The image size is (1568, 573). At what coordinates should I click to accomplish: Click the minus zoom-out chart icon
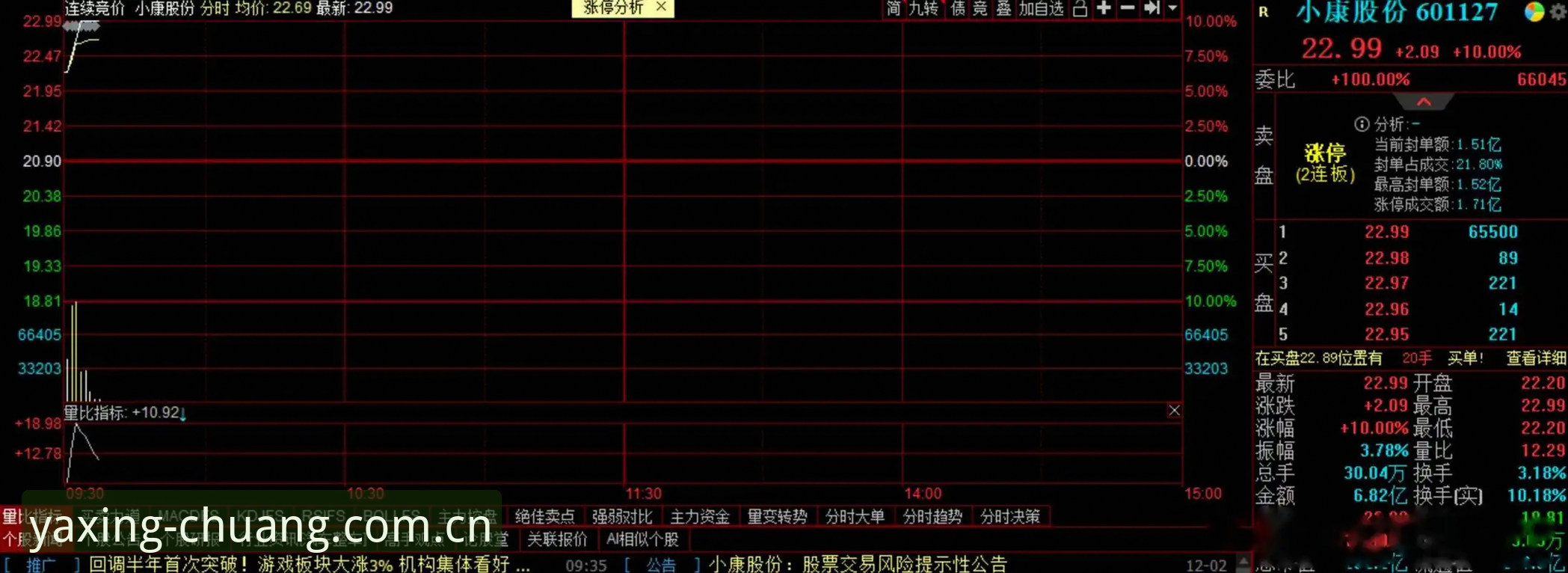pos(1128,8)
